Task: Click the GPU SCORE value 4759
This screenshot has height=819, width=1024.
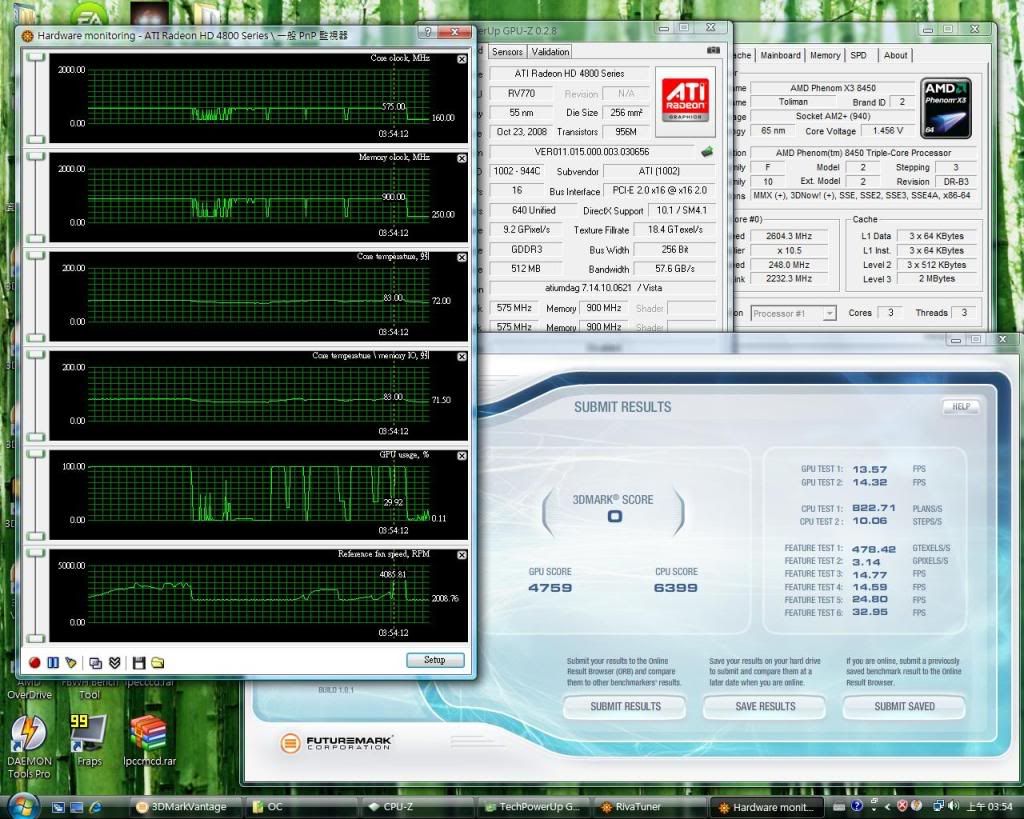Action: pos(550,588)
